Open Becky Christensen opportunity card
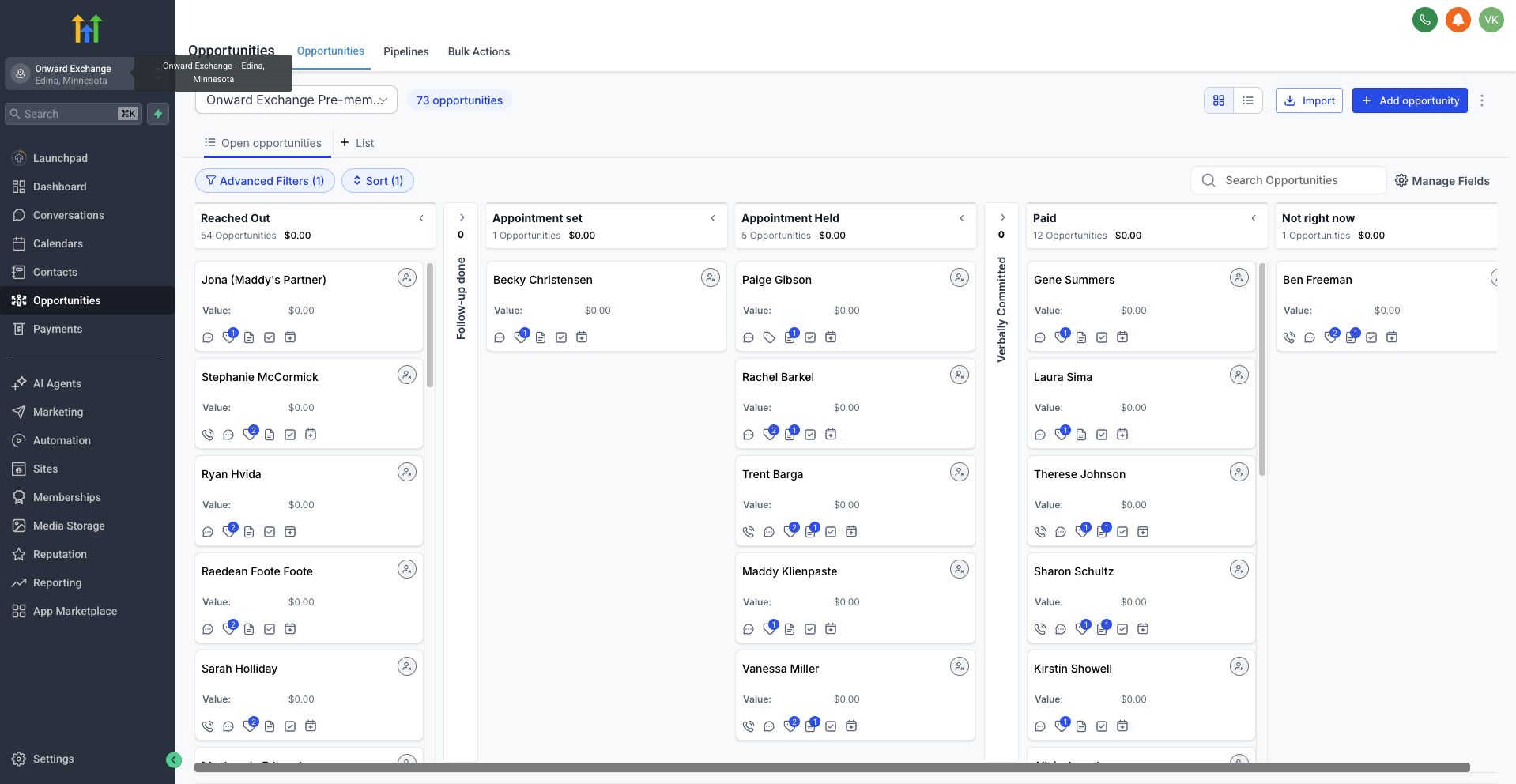Screen dimensions: 1516x784 click(606, 306)
